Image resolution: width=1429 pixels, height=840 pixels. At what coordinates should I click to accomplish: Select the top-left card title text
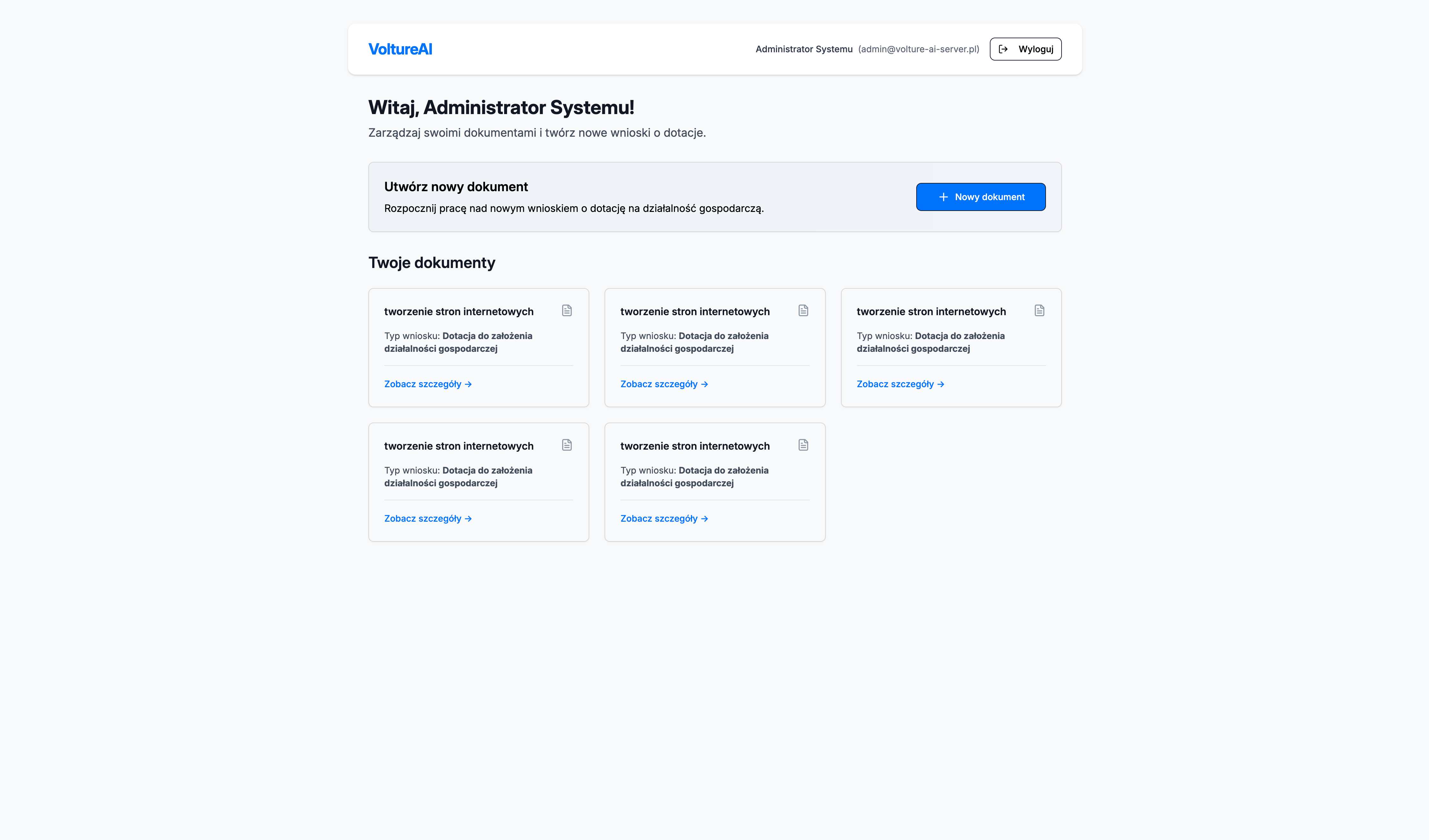pyautogui.click(x=458, y=311)
